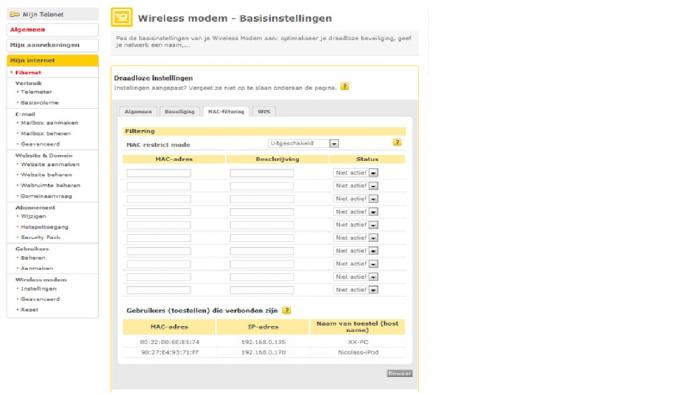Click the Abonnement sidebar heading
The image size is (700, 394).
(x=35, y=208)
